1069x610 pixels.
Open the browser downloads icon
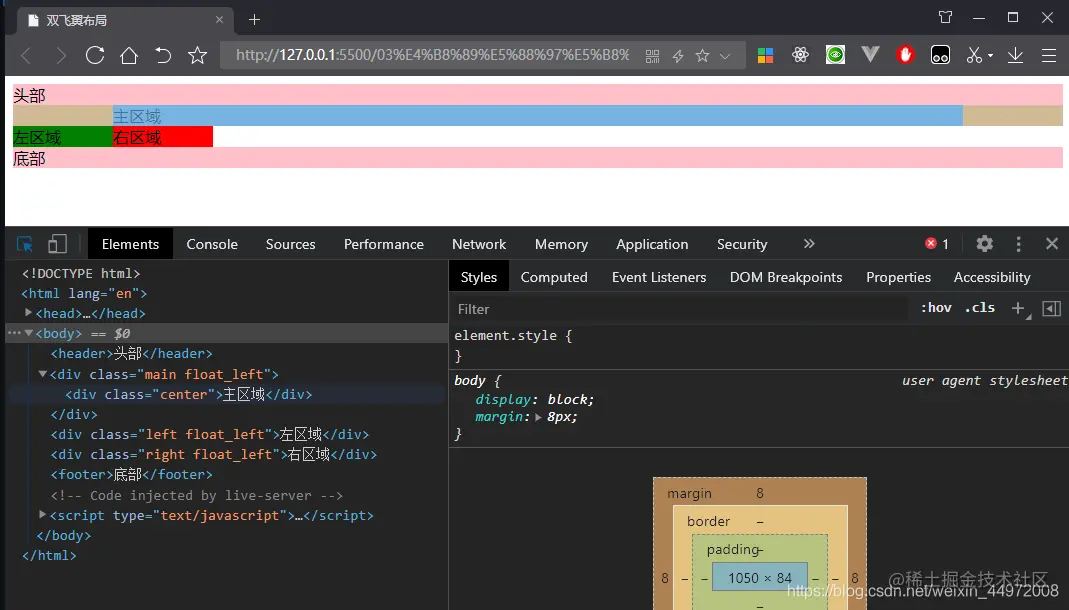(1015, 55)
